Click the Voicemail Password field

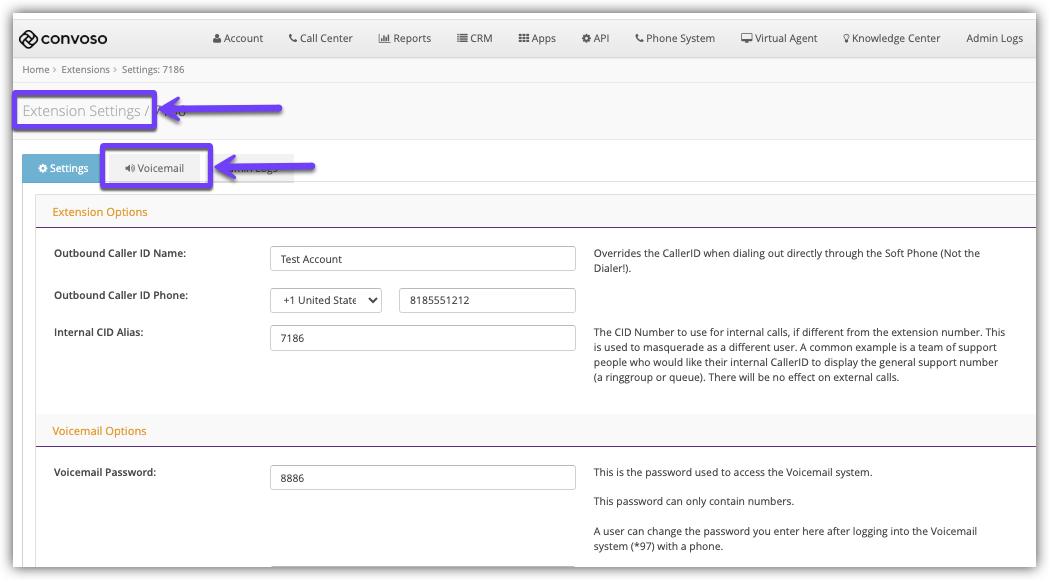click(422, 478)
